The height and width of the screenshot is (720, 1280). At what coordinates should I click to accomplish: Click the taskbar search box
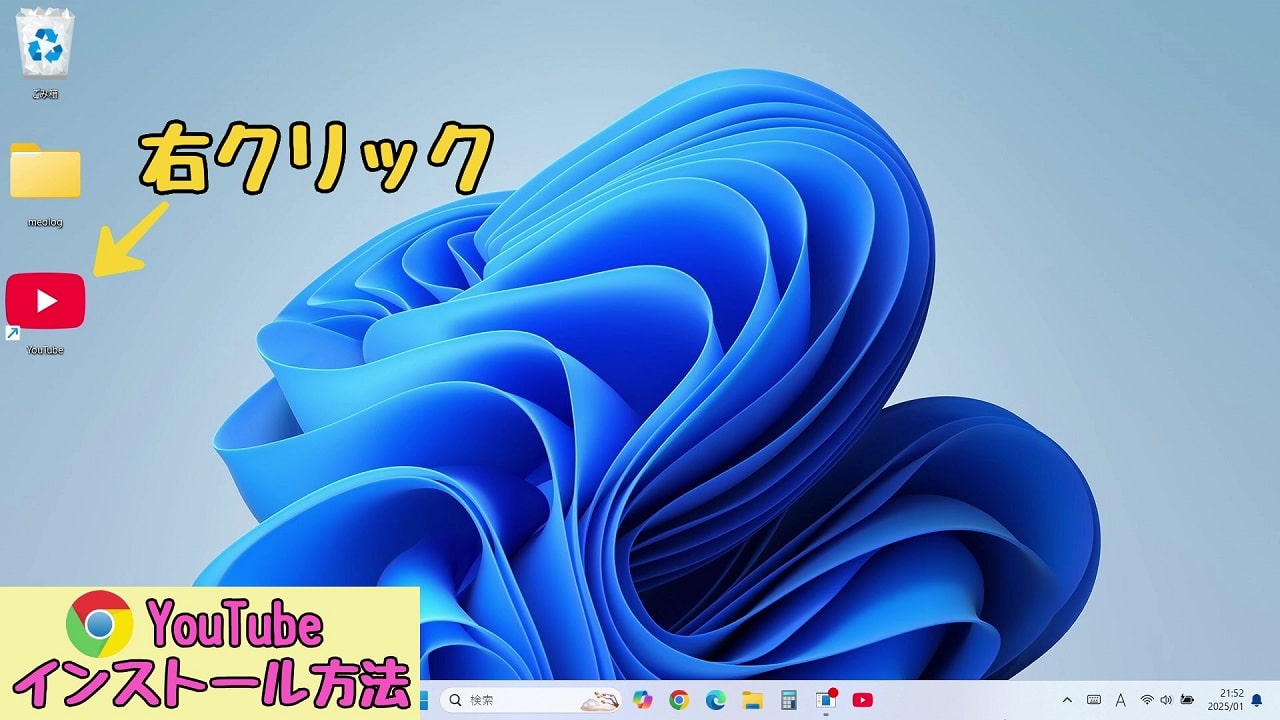(x=531, y=700)
